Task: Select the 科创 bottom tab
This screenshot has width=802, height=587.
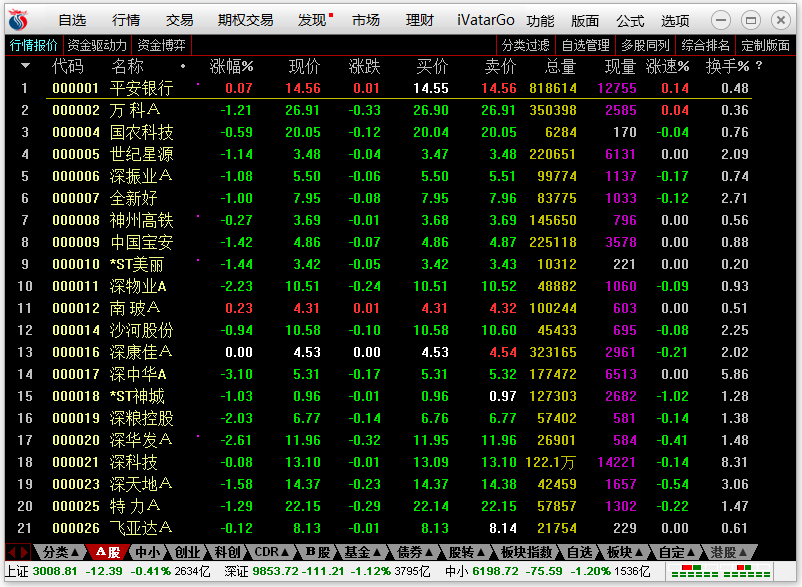Action: click(x=227, y=552)
